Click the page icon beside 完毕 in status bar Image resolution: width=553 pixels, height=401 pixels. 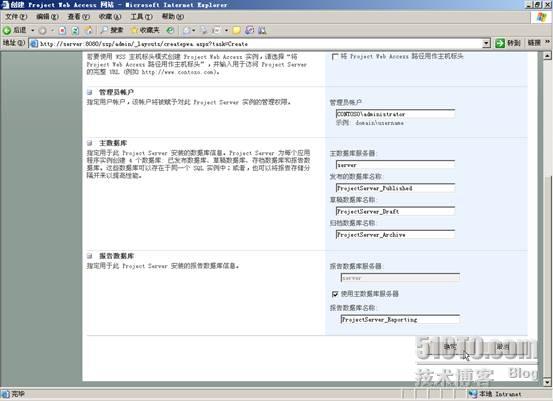5,394
